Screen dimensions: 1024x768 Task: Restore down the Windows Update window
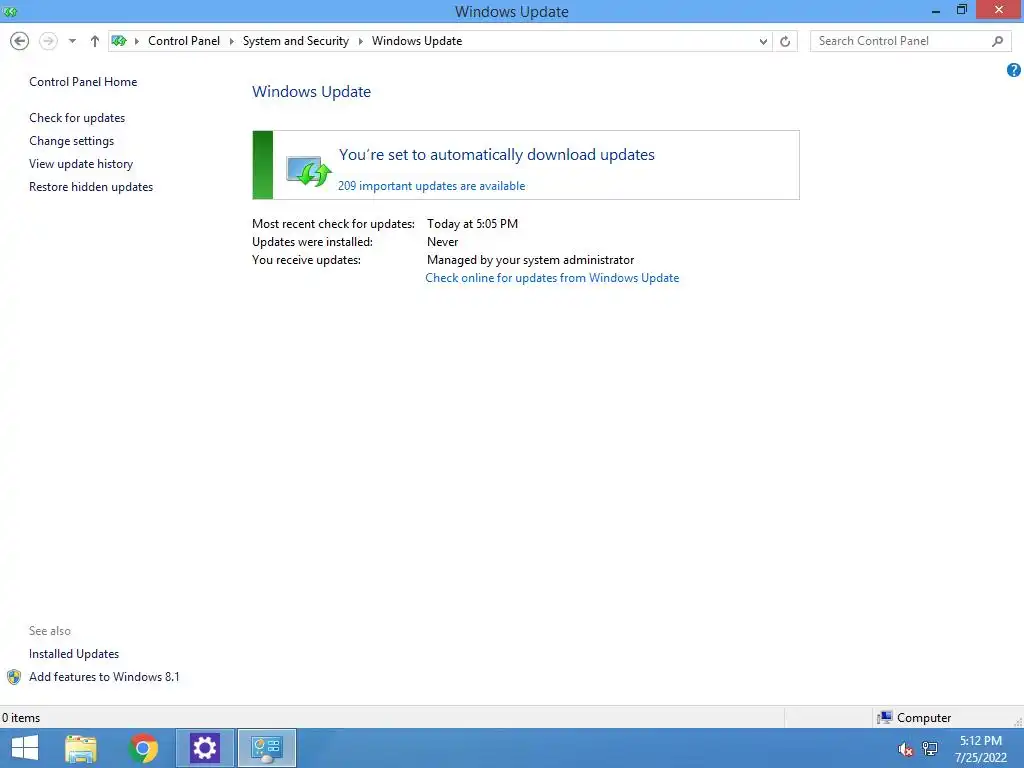tap(961, 10)
